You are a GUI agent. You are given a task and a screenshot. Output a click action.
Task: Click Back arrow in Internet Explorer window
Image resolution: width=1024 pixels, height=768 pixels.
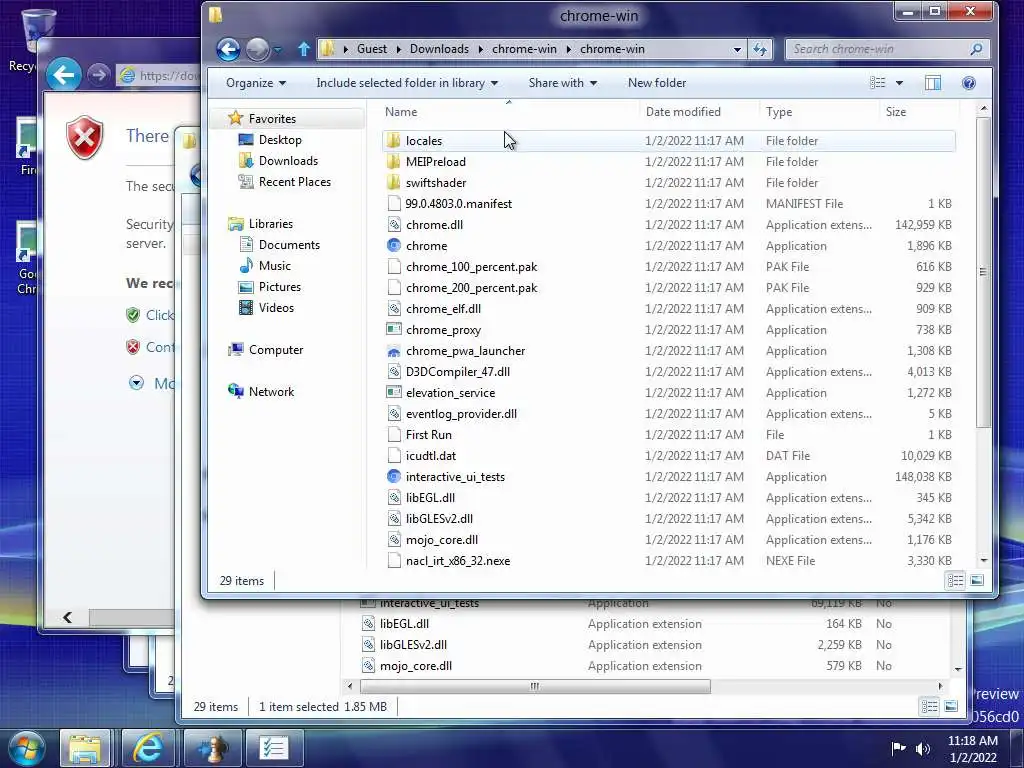(64, 75)
